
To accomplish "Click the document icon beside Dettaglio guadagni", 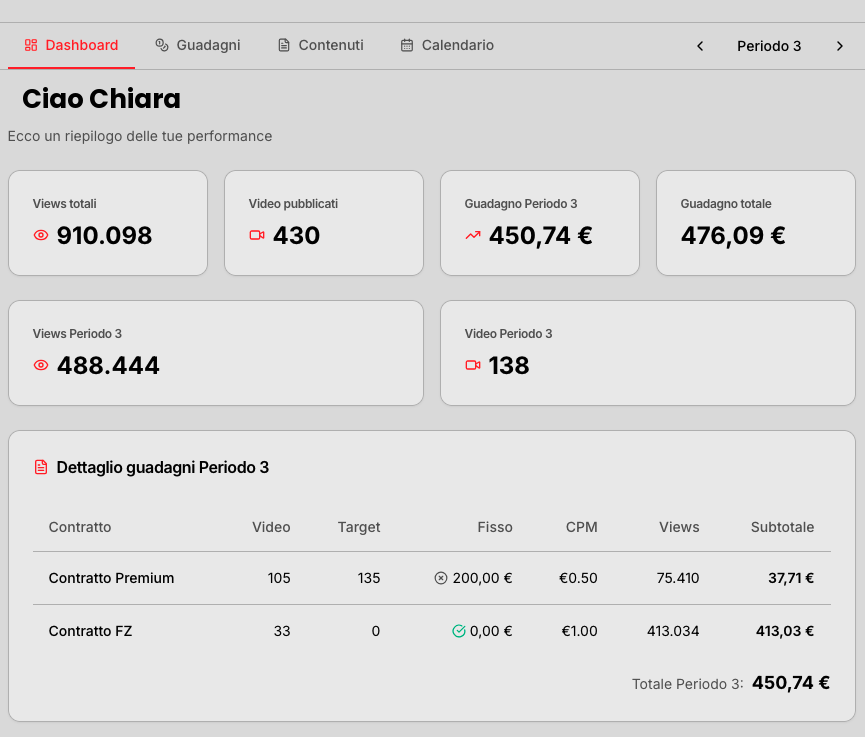I will coord(41,467).
